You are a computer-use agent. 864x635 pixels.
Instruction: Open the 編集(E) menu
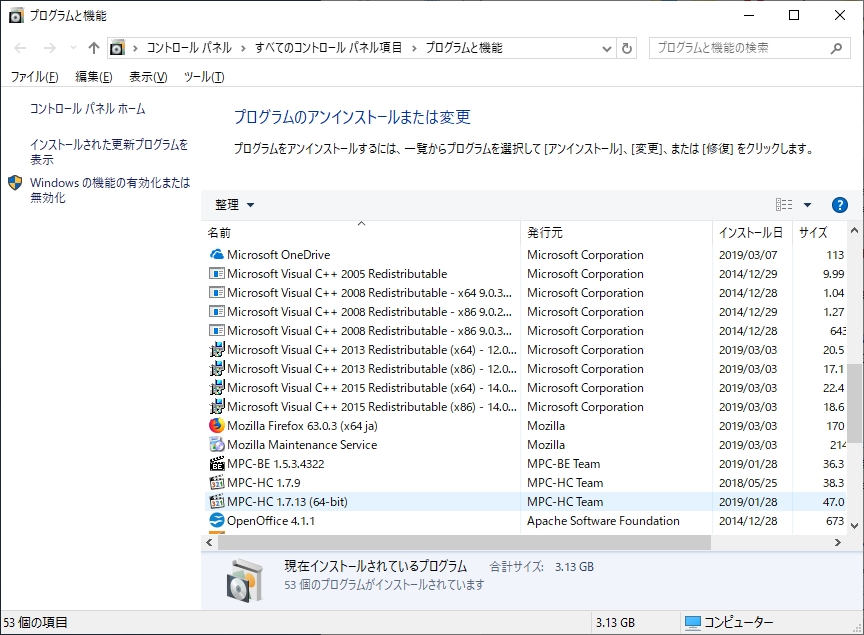tap(94, 77)
